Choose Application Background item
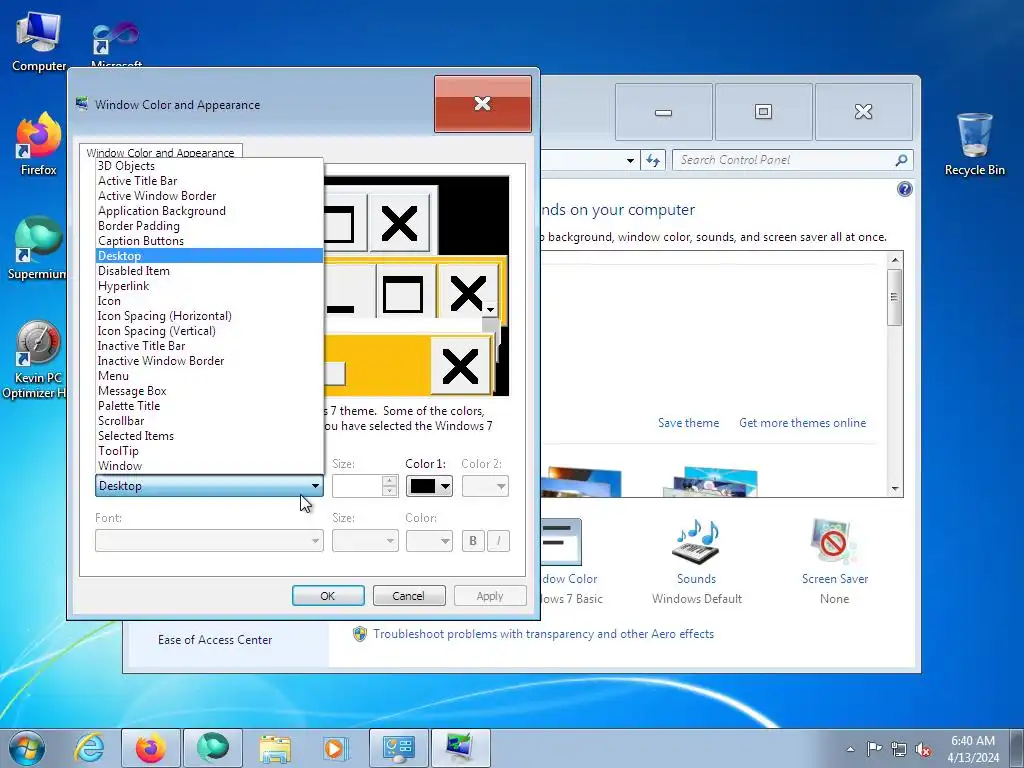1024x768 pixels. pos(209,211)
